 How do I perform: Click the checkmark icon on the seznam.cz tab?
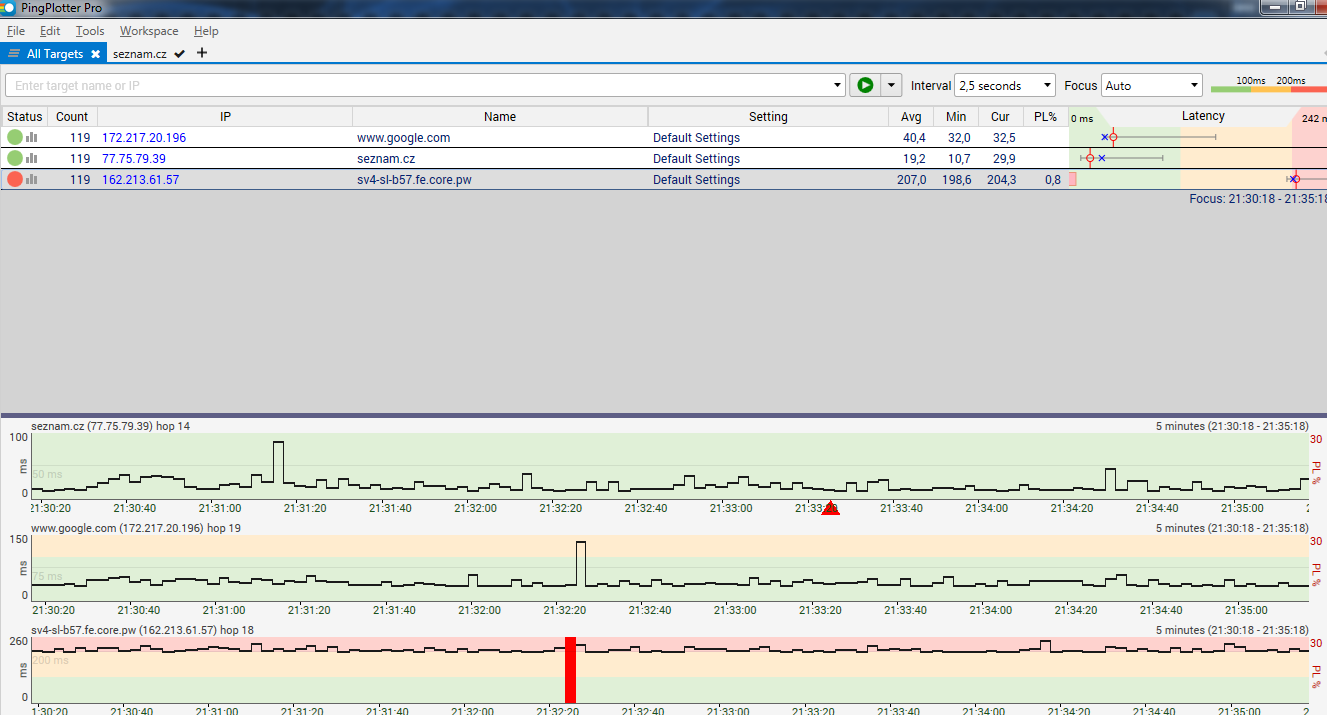[x=179, y=54]
